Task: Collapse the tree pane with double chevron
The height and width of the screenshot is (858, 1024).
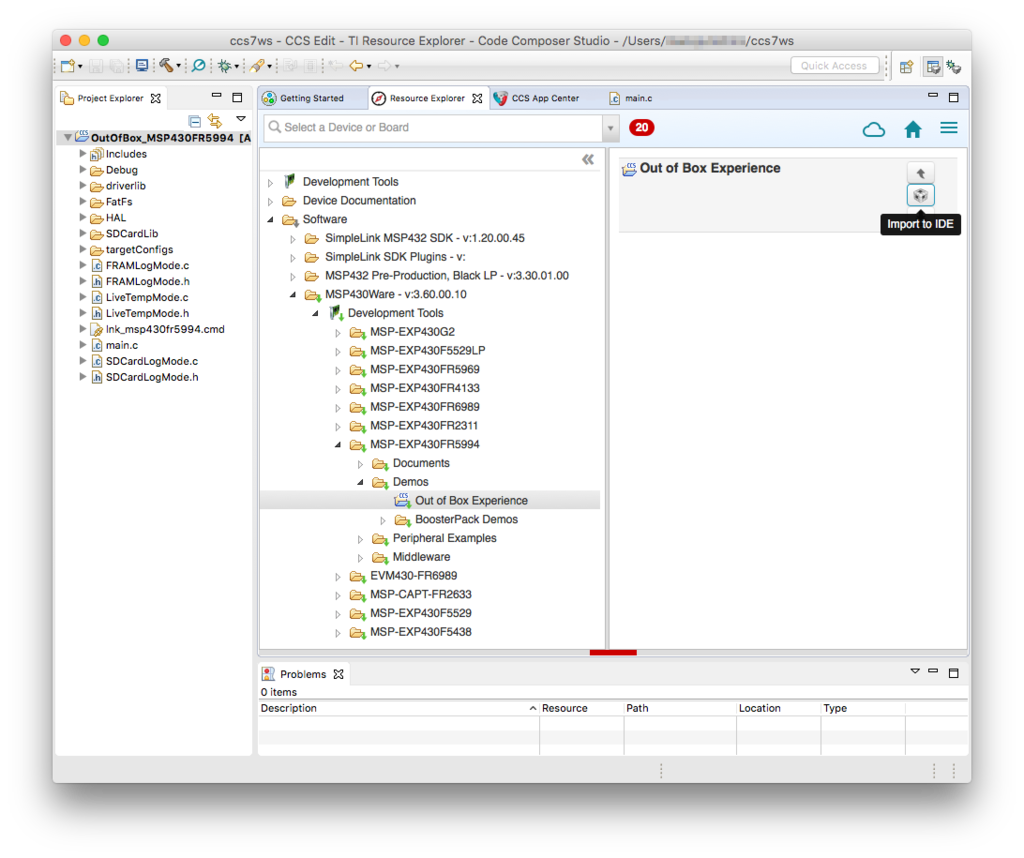Action: [x=588, y=159]
